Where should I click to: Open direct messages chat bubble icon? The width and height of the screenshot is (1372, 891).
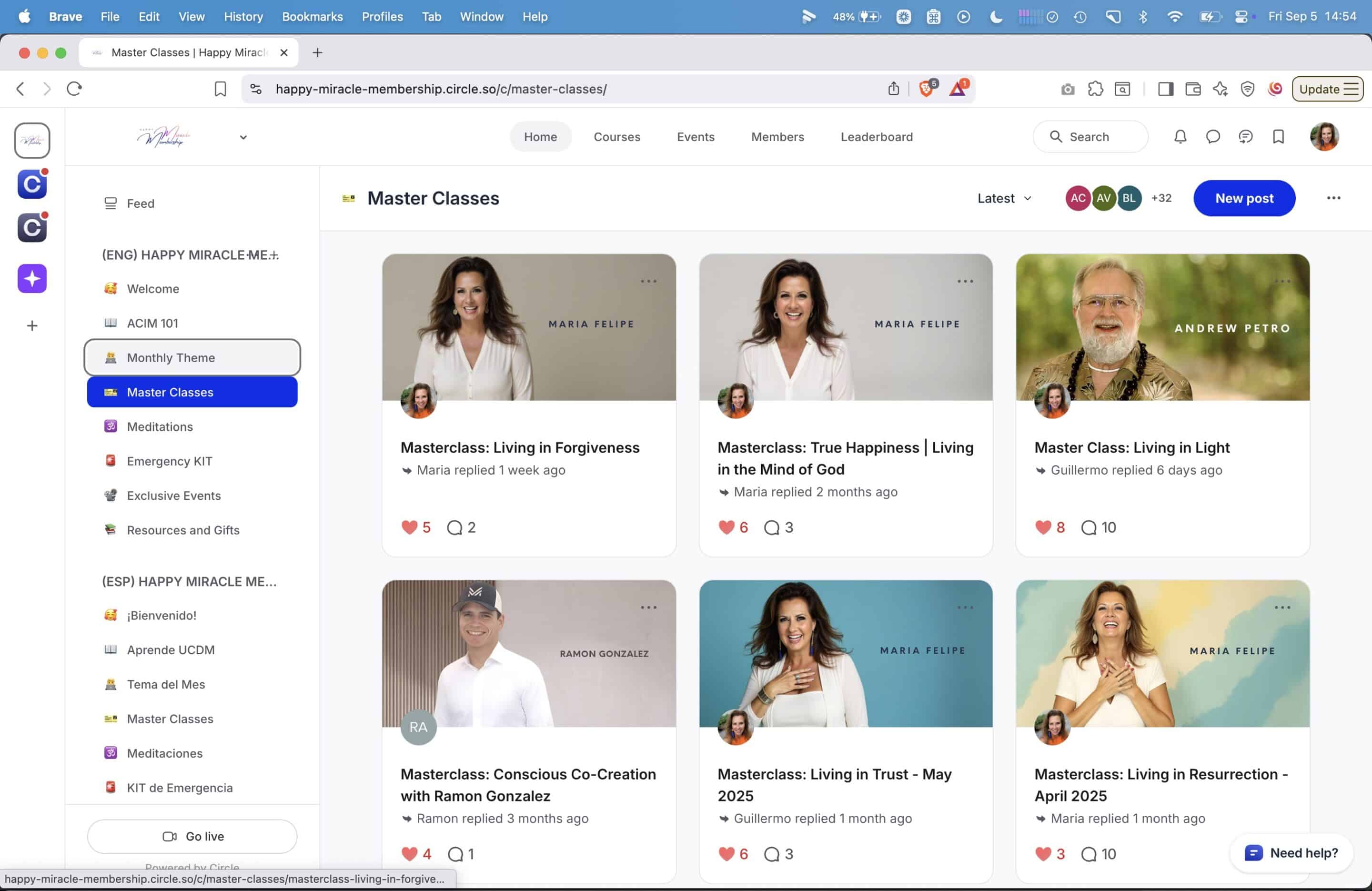tap(1212, 137)
